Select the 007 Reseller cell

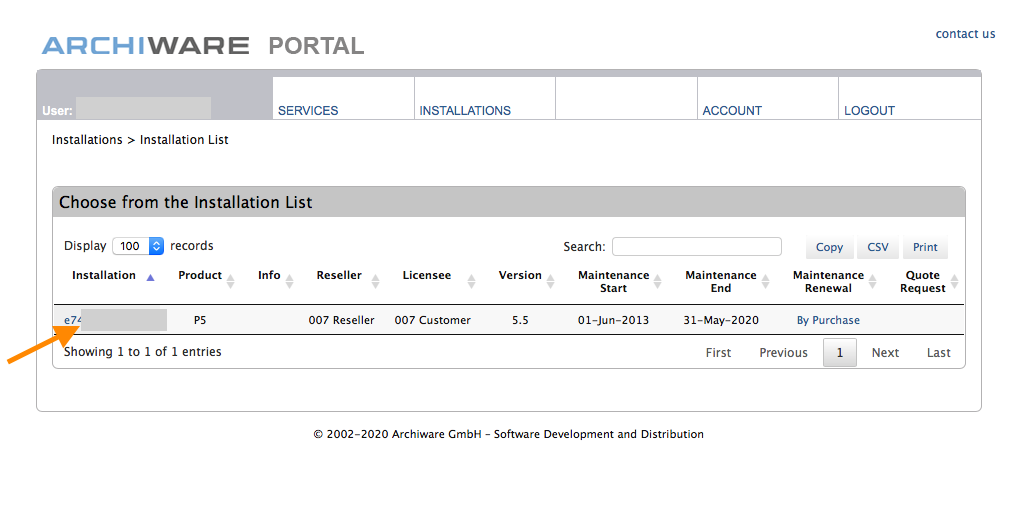pyautogui.click(x=341, y=320)
